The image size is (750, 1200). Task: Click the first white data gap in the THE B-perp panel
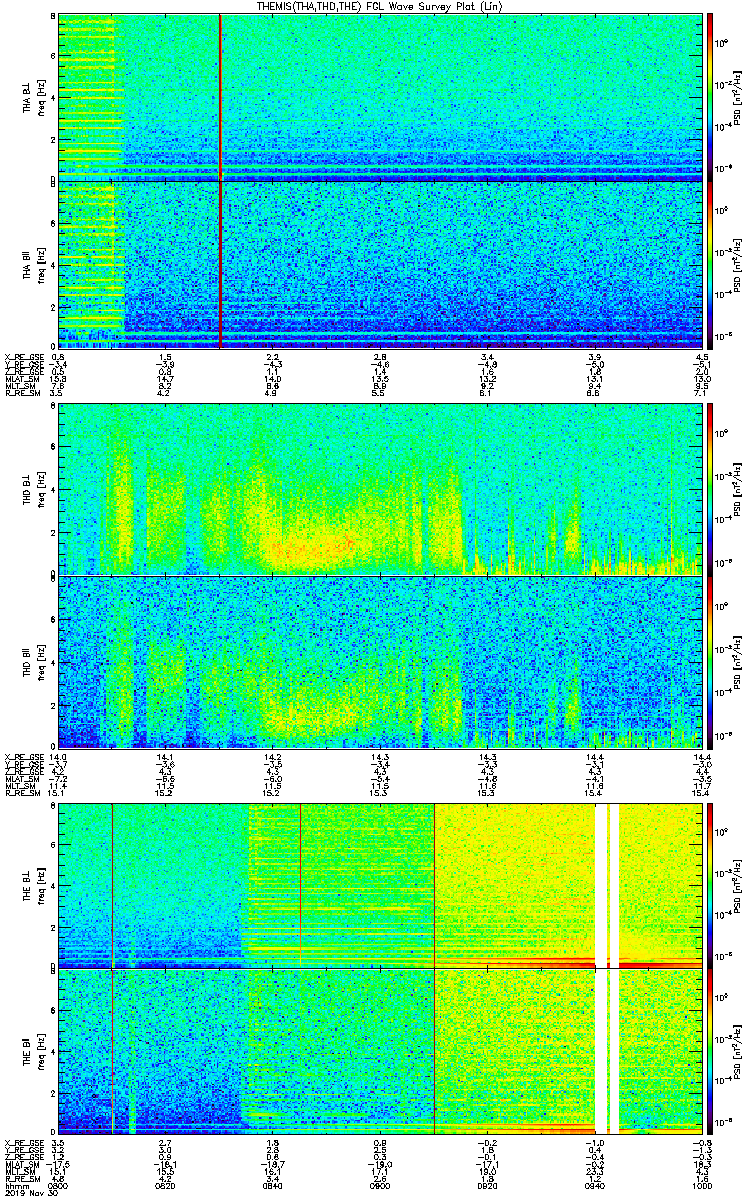click(x=602, y=885)
